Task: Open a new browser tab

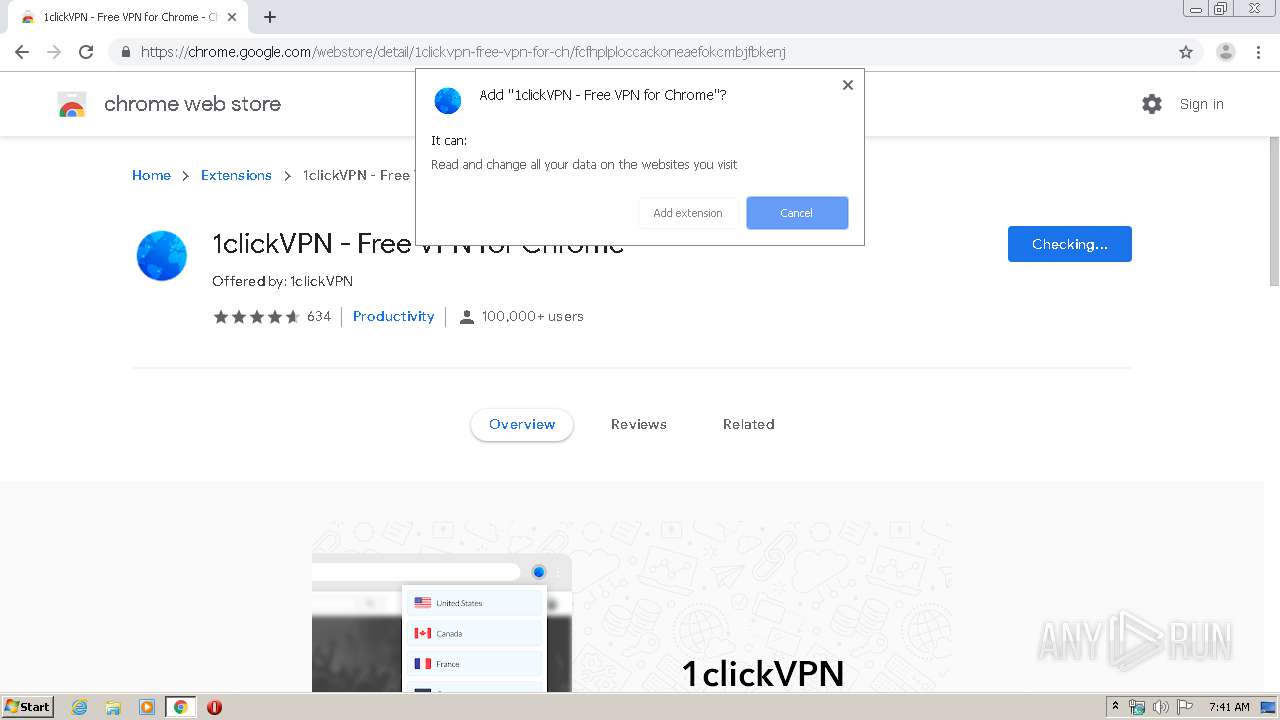Action: [270, 17]
